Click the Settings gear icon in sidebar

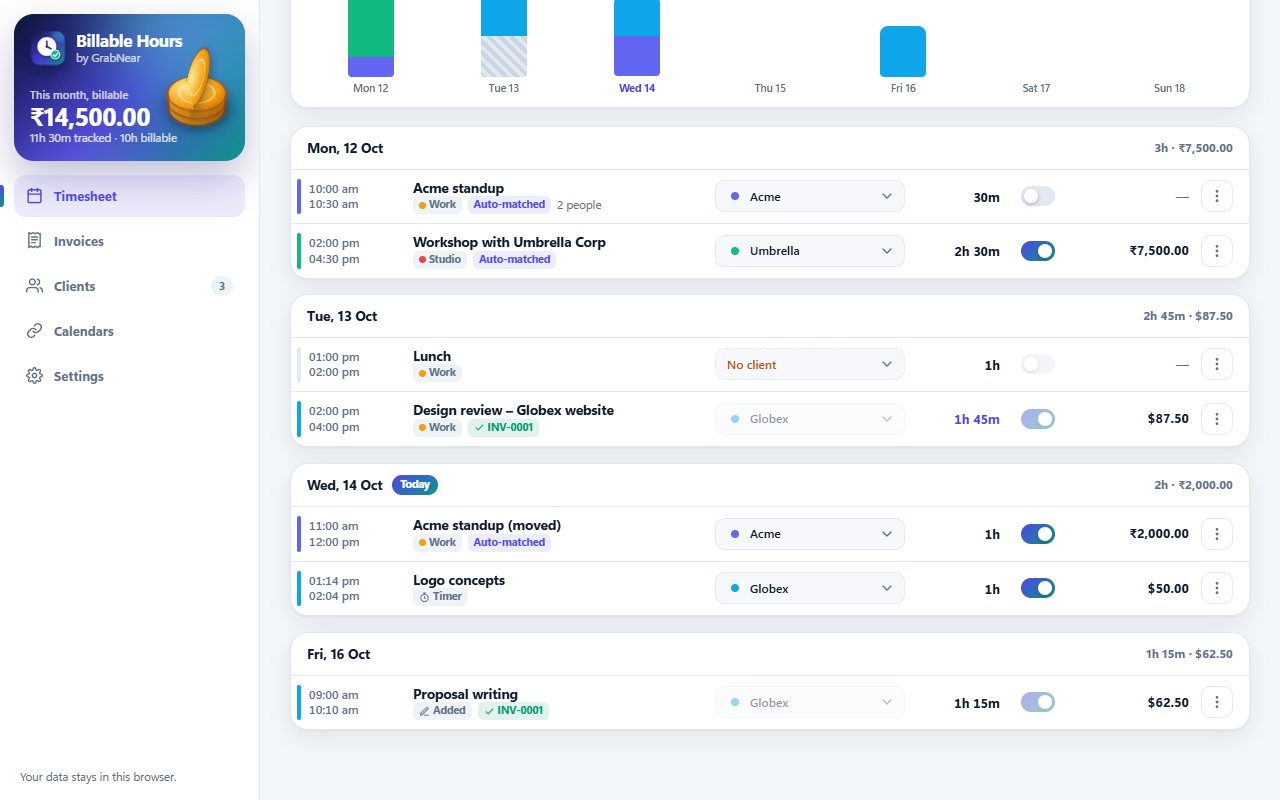(35, 376)
